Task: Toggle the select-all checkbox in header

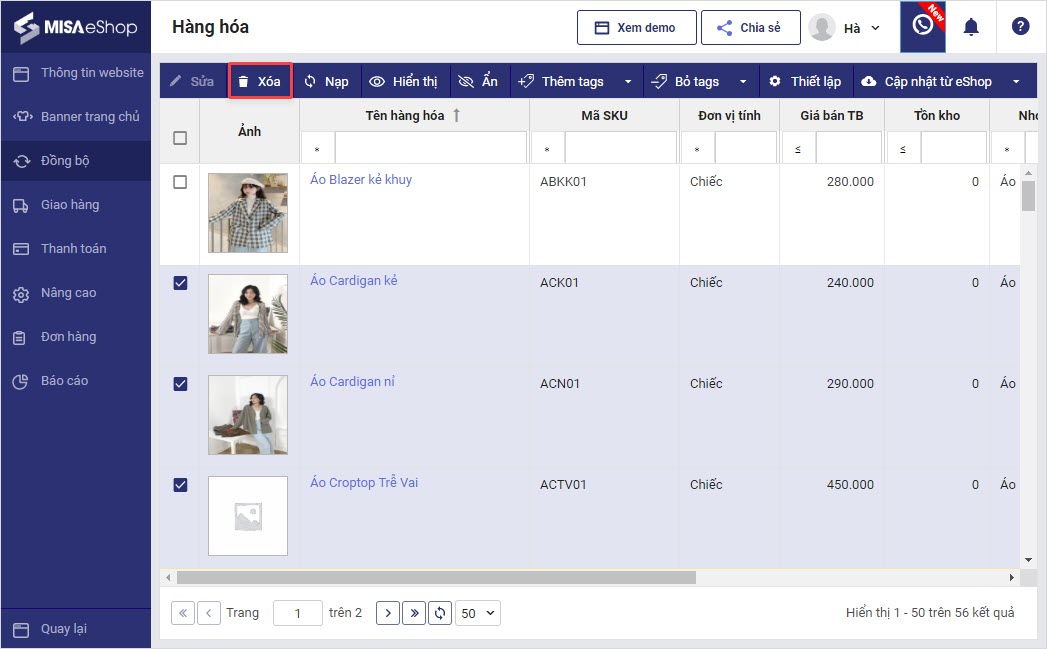Action: [180, 138]
